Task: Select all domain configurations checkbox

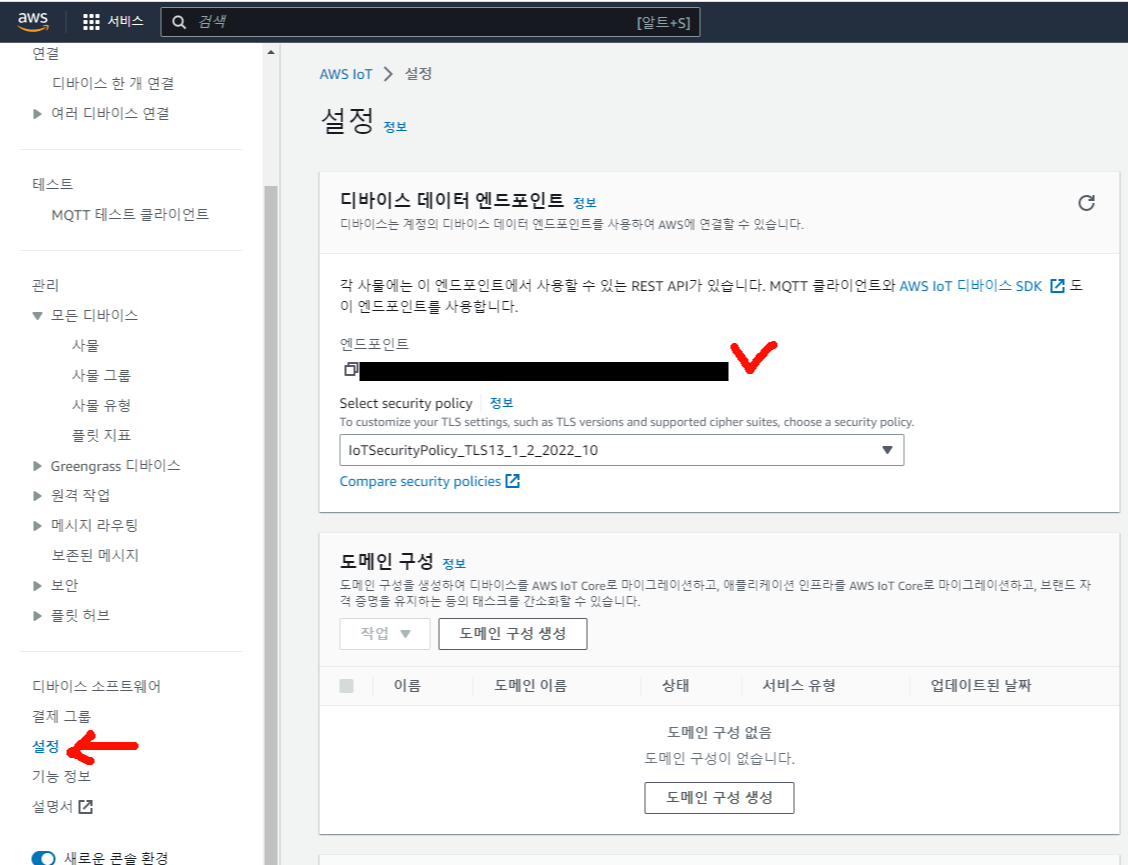Action: point(347,686)
